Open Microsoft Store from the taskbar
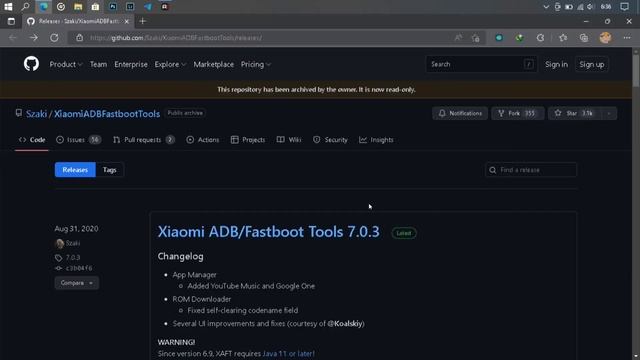This screenshot has height=360, width=640. point(95,7)
